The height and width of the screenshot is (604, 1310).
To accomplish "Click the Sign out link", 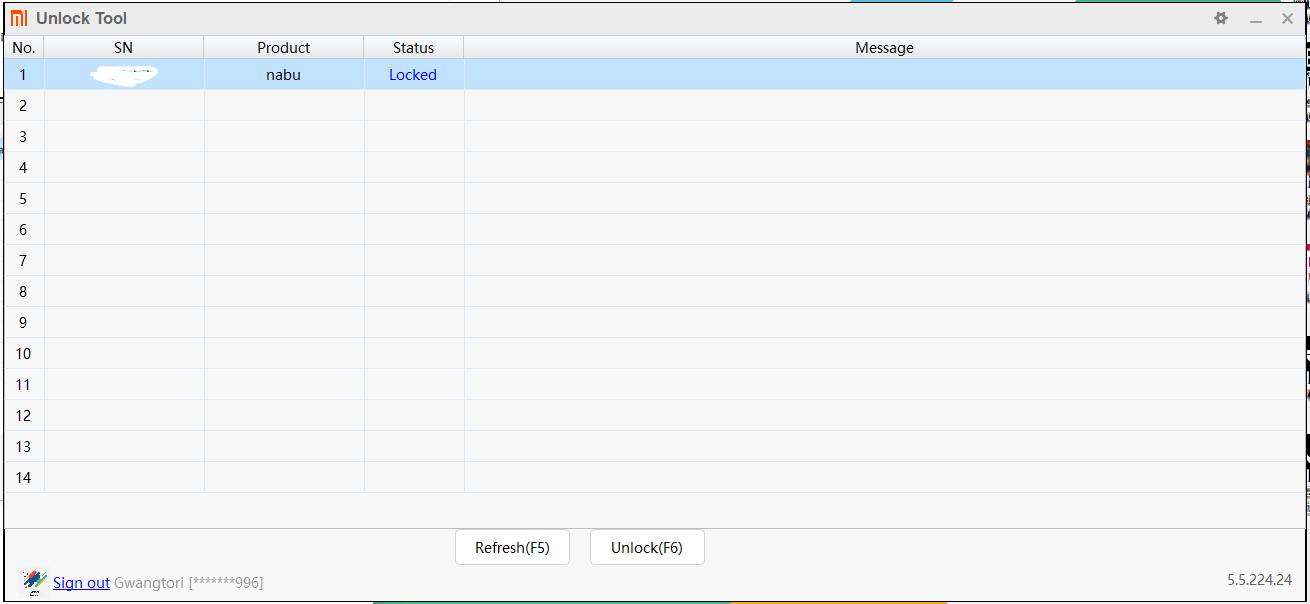I will [81, 582].
